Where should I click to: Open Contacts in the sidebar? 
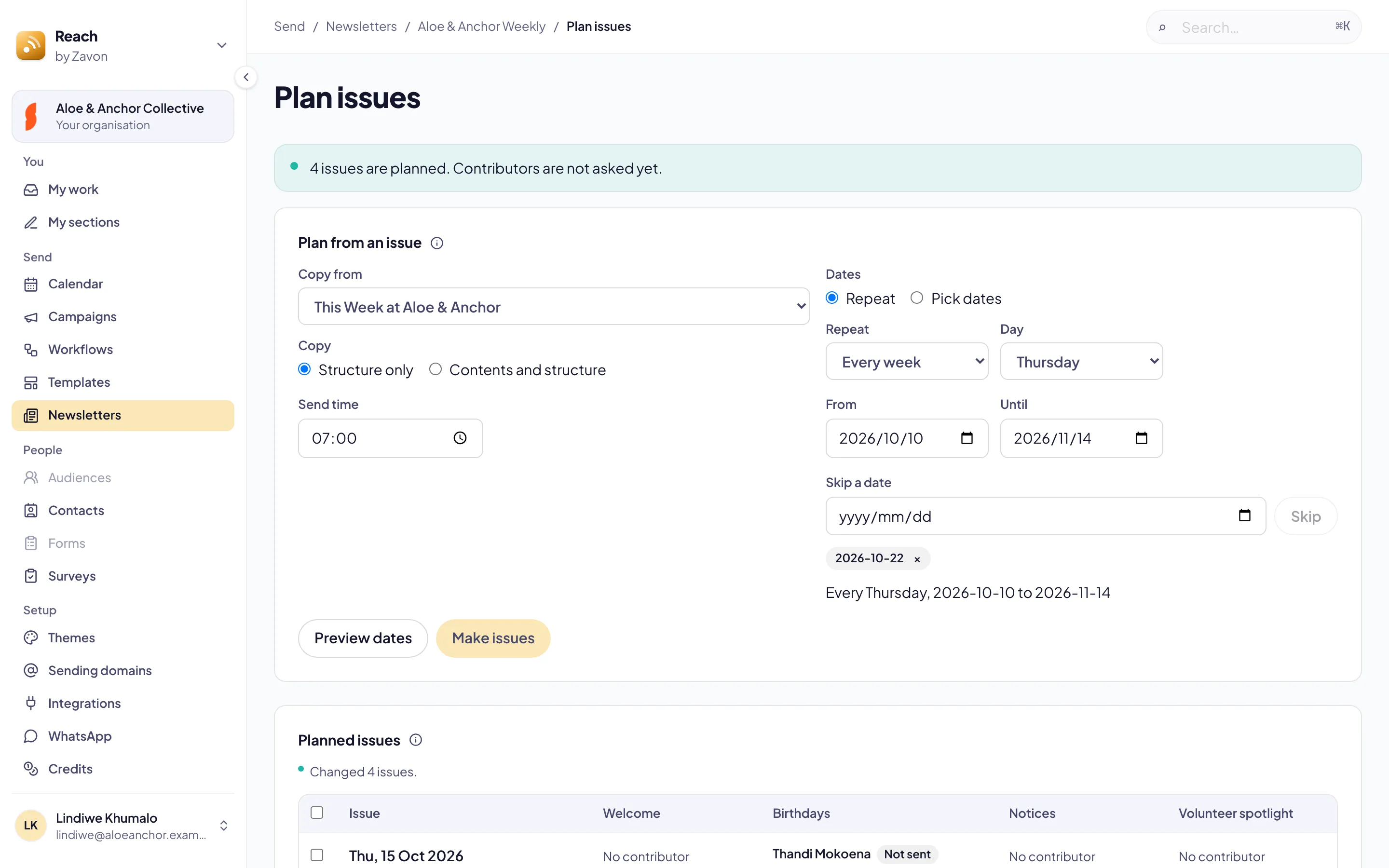tap(123, 511)
